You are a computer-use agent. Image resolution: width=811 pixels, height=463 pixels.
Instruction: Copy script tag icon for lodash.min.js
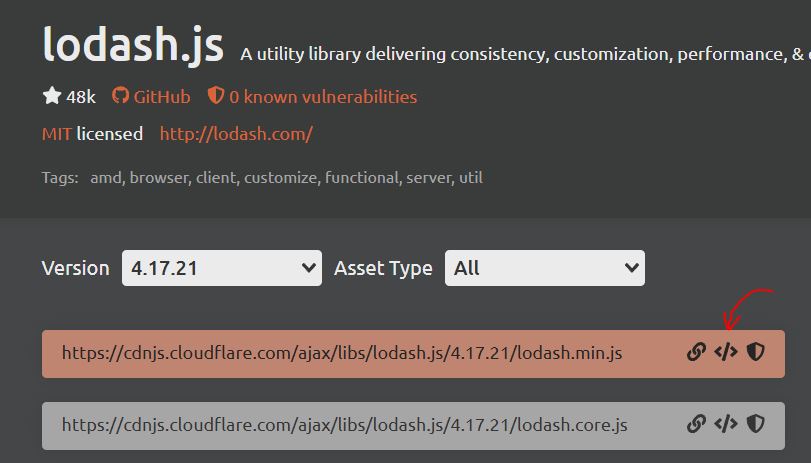726,352
